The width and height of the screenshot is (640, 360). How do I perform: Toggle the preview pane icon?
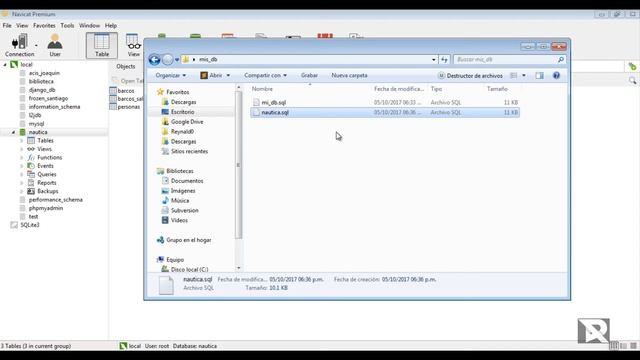(x=539, y=76)
